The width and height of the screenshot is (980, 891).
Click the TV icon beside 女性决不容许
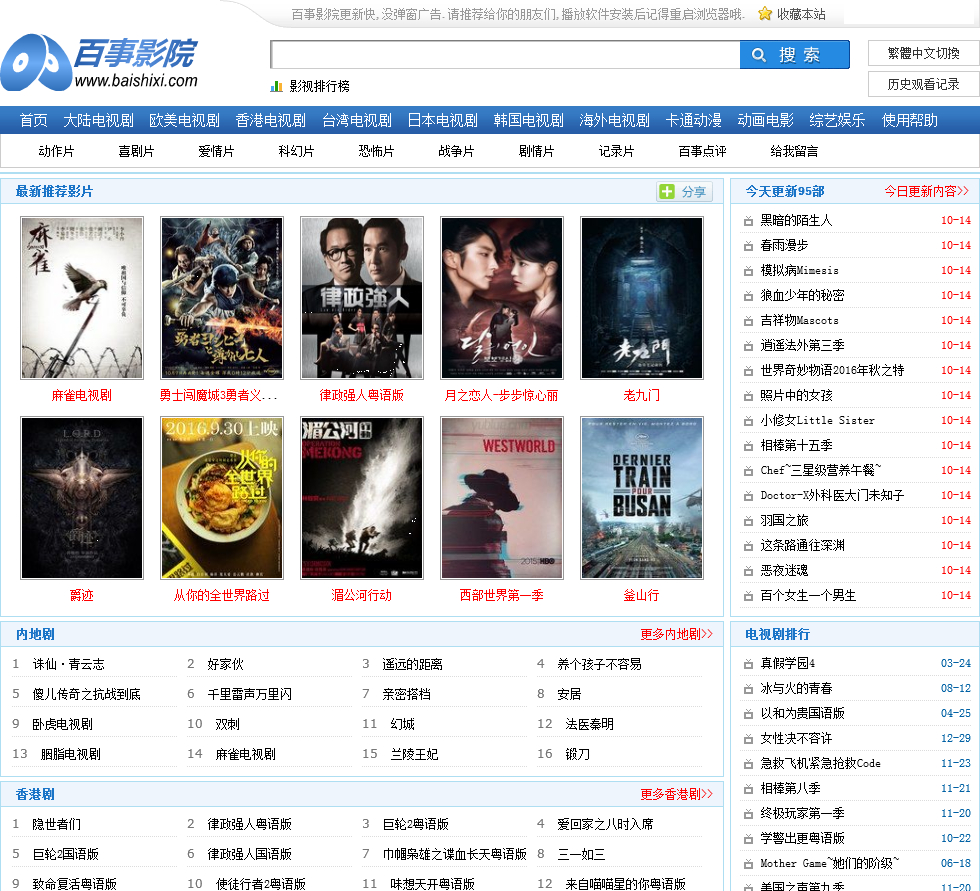748,739
